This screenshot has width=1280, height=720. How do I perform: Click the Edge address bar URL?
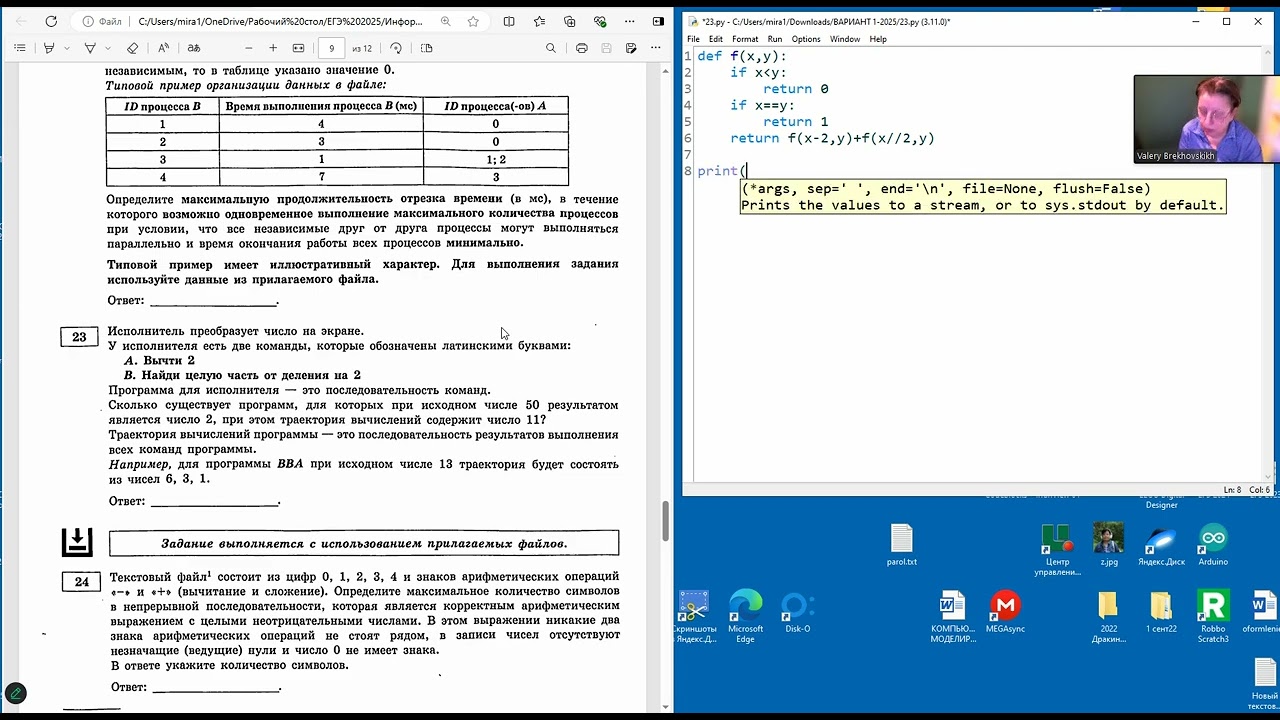280,21
